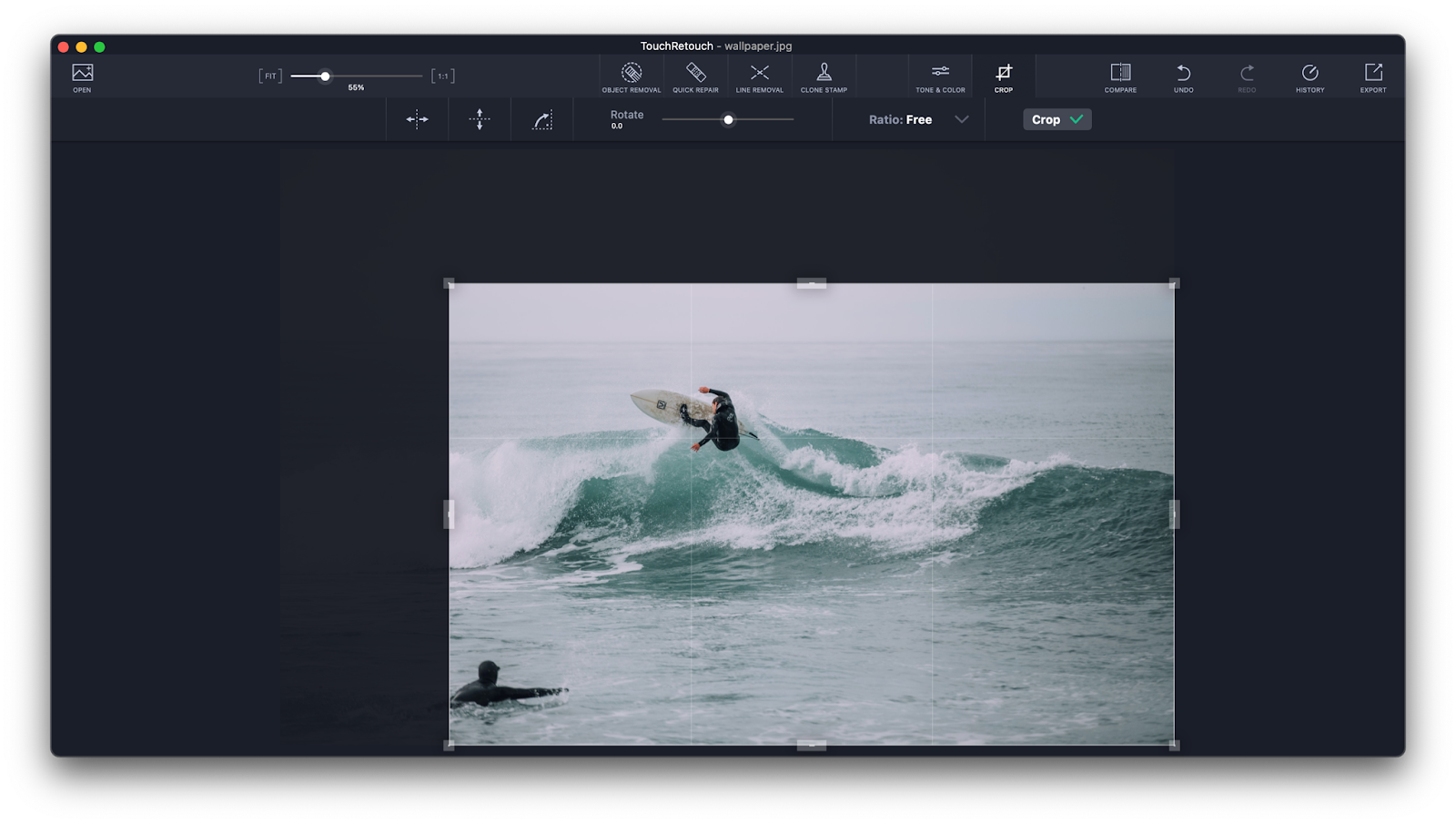Click the top-right crop corner handle
The image size is (1456, 824).
[1174, 283]
